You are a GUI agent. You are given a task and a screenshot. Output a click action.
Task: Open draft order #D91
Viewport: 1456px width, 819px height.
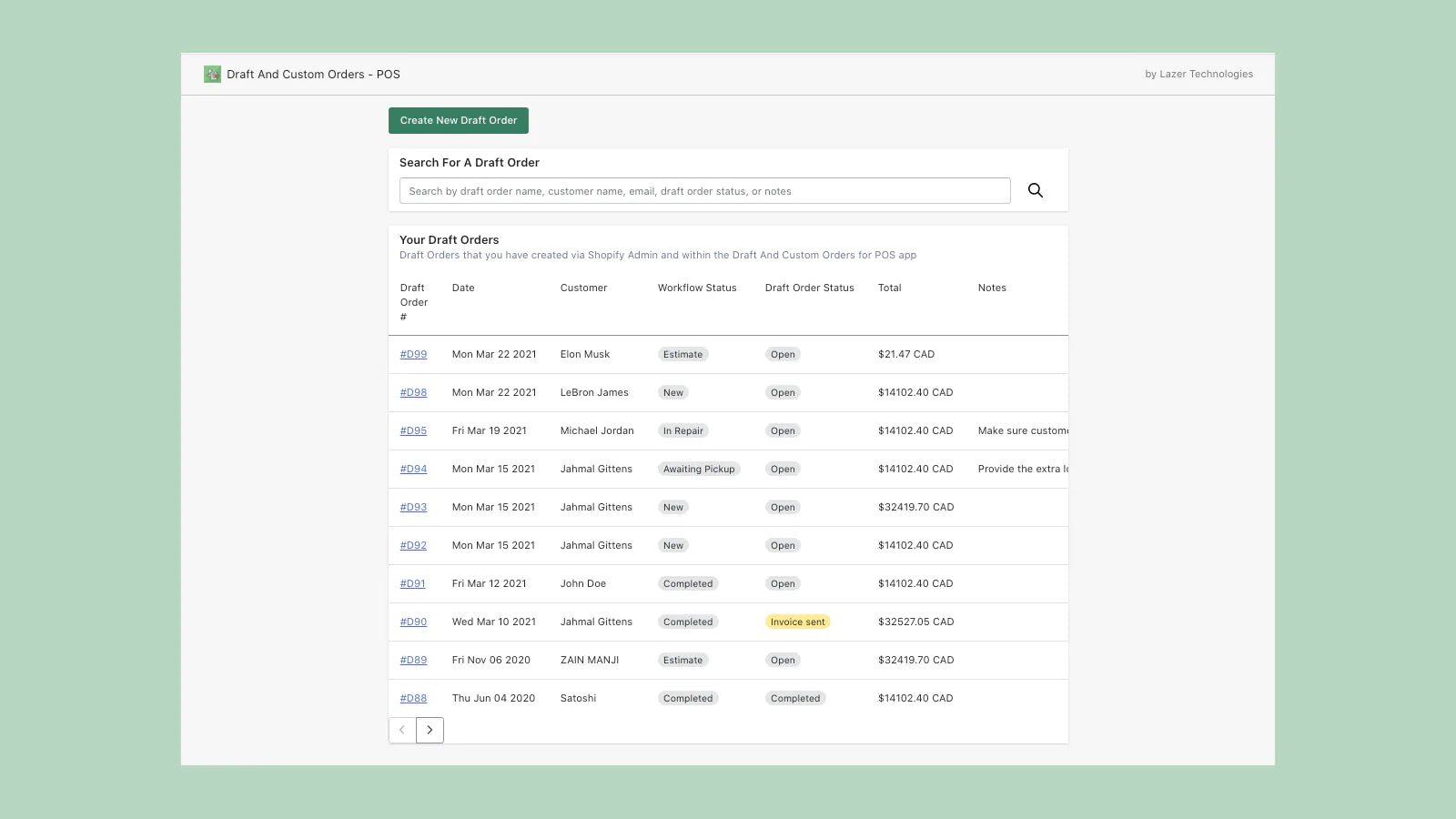[412, 584]
